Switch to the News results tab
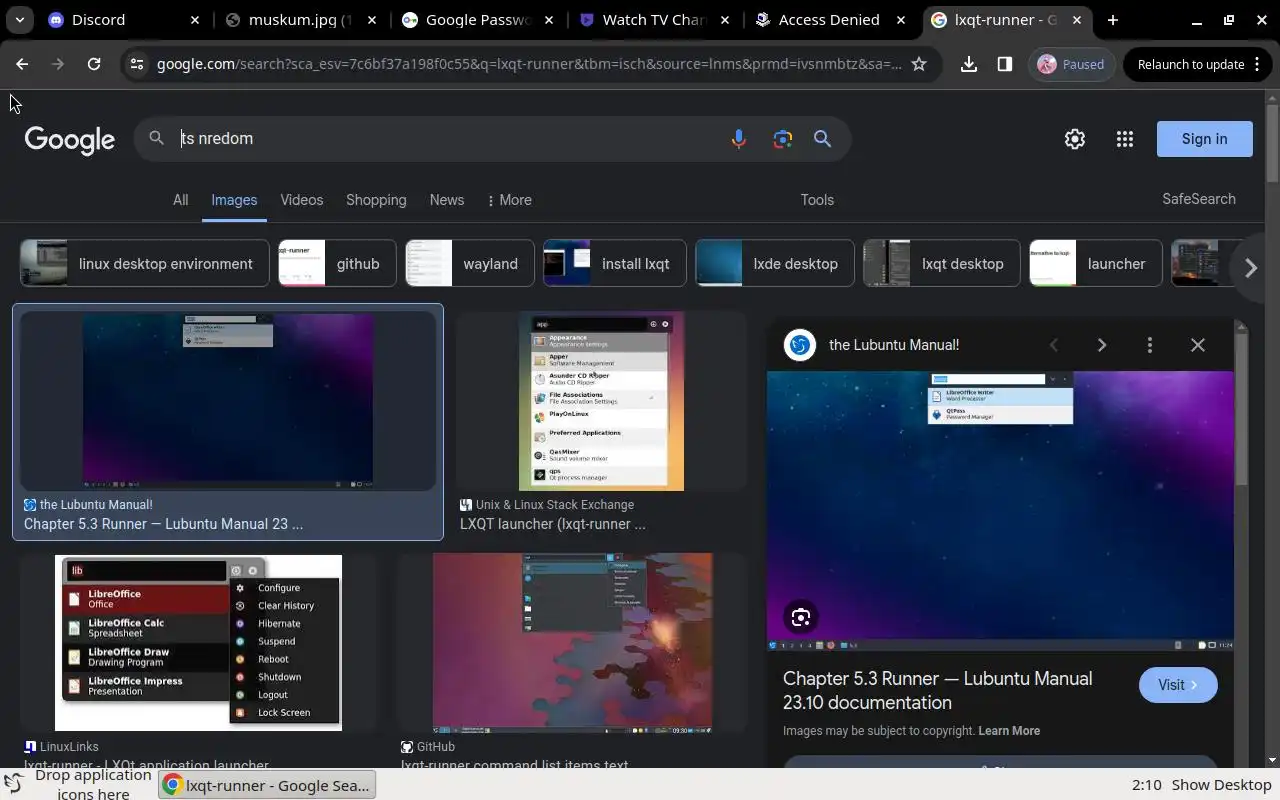 (447, 200)
